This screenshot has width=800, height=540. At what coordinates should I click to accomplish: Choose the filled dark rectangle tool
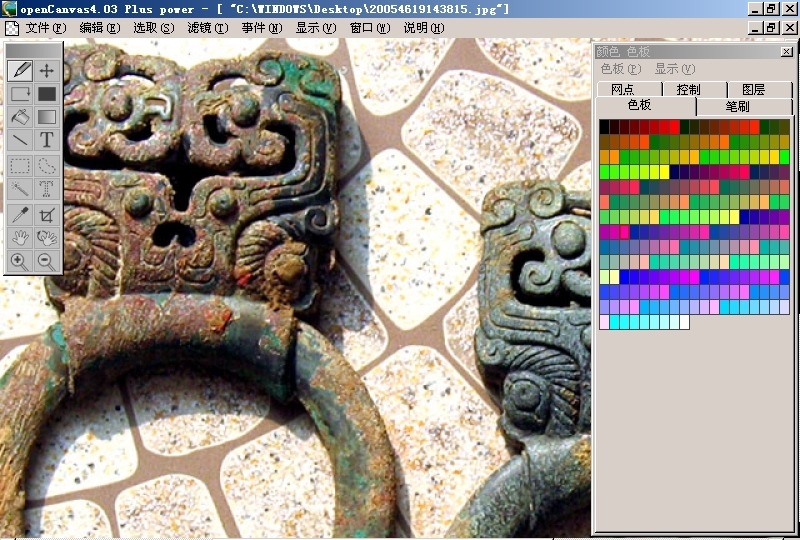(46, 94)
